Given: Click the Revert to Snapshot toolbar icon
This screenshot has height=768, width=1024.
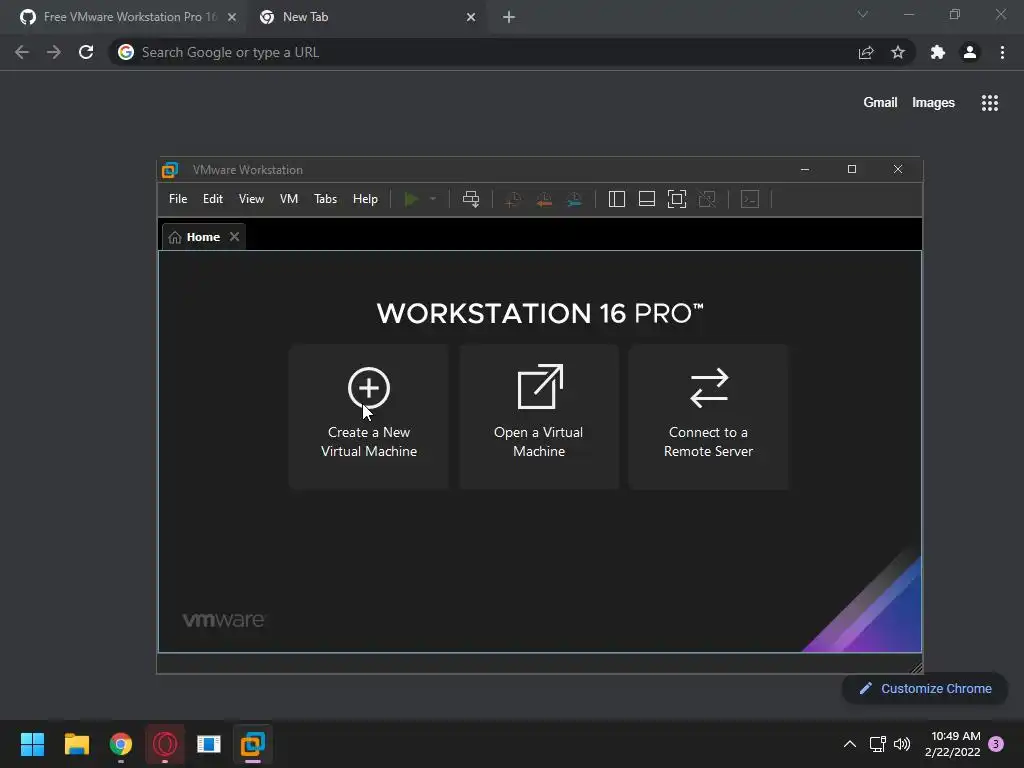Looking at the screenshot, I should tap(543, 199).
